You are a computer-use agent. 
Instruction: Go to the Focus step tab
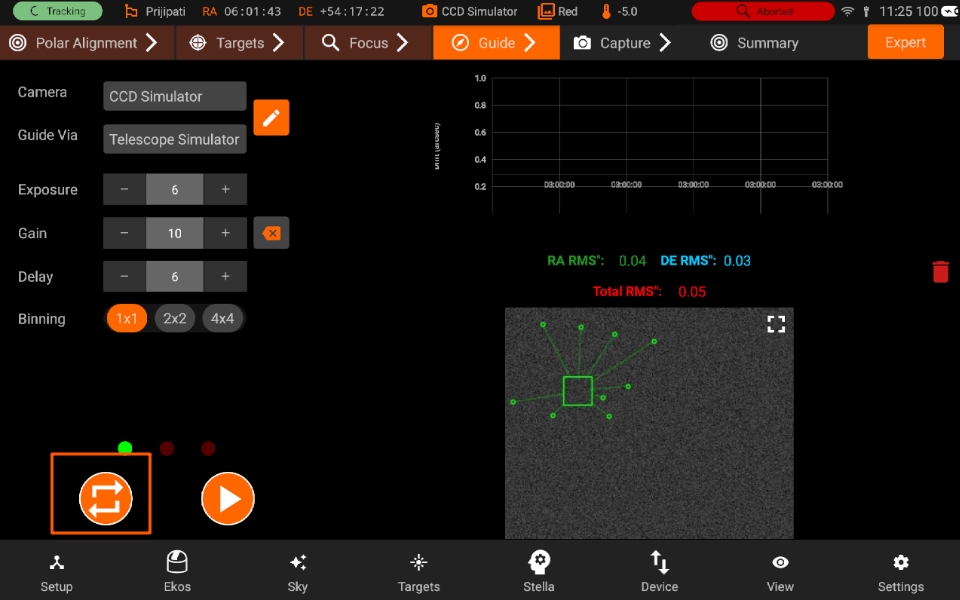tap(368, 43)
